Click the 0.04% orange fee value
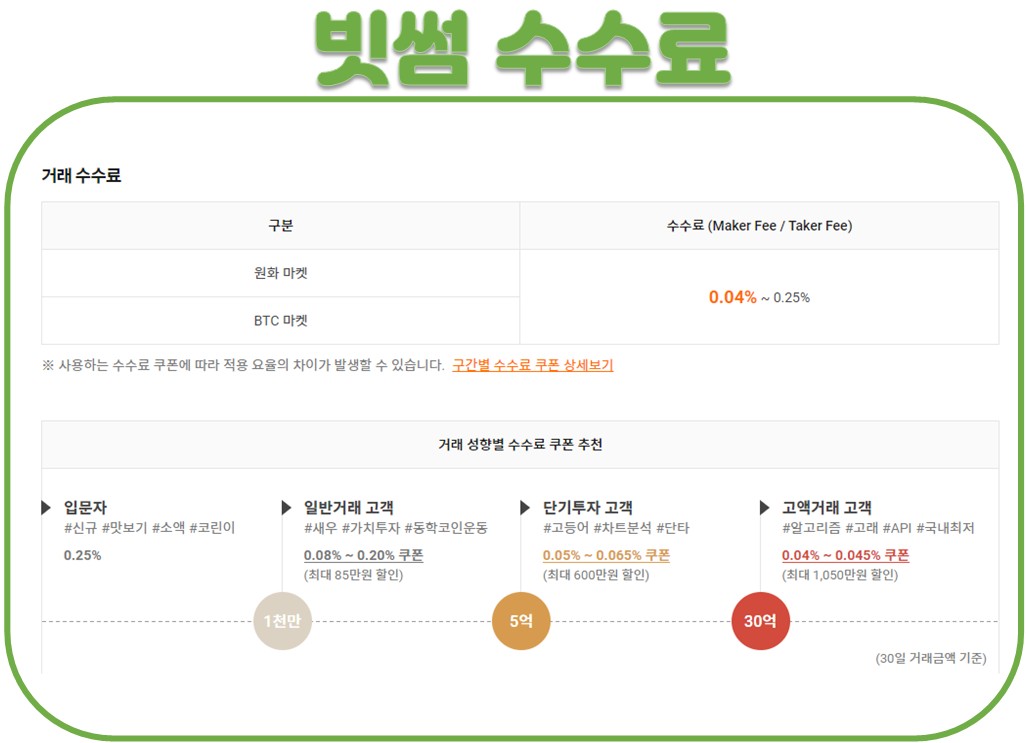The height and width of the screenshot is (743, 1026). point(732,297)
